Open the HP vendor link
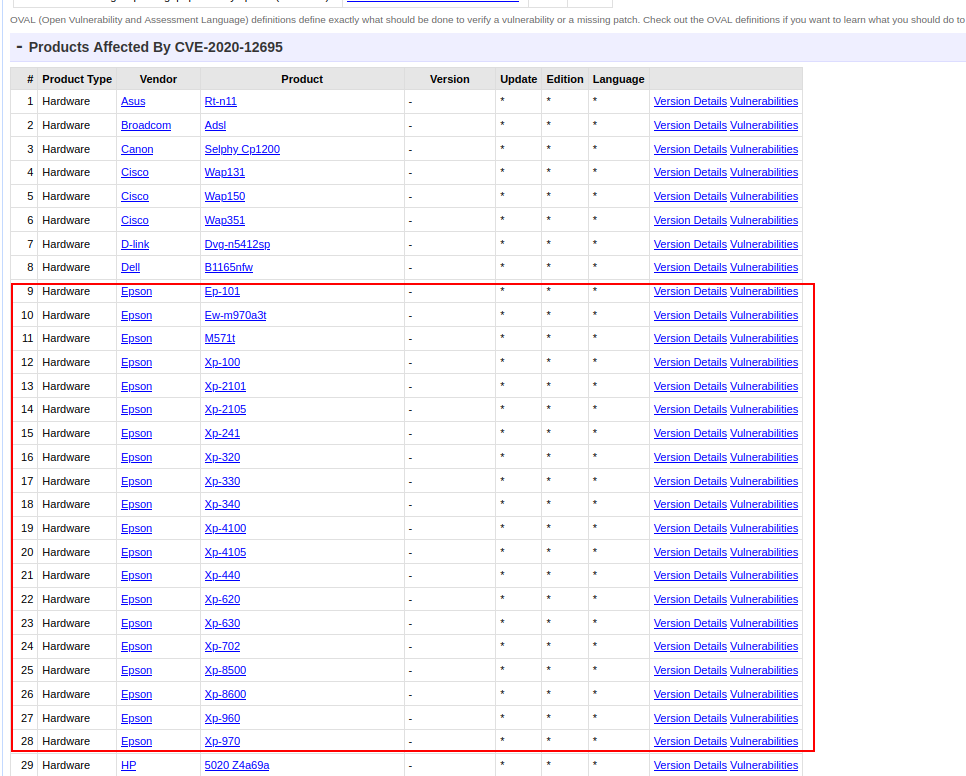The image size is (966, 776). pos(128,766)
